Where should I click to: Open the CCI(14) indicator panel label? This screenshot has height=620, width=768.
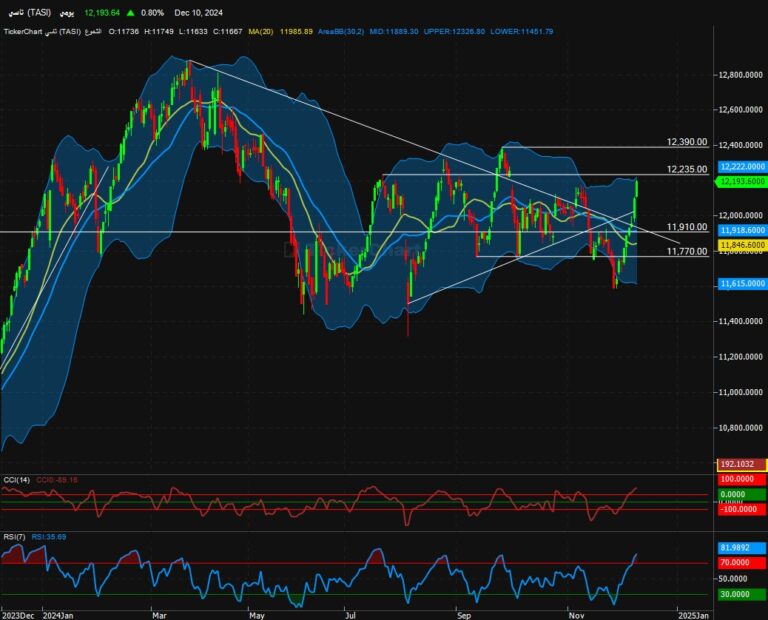coord(18,481)
